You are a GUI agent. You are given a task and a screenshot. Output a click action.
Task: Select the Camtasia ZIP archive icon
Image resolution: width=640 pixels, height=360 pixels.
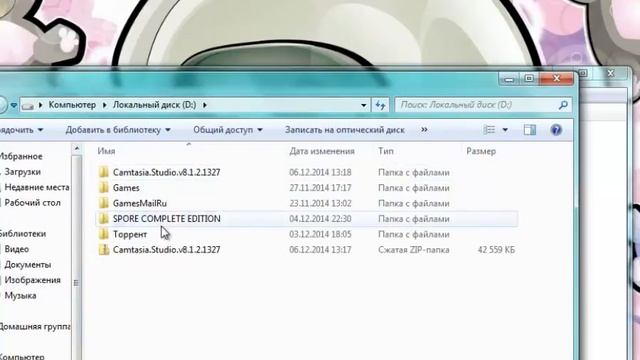tap(104, 249)
